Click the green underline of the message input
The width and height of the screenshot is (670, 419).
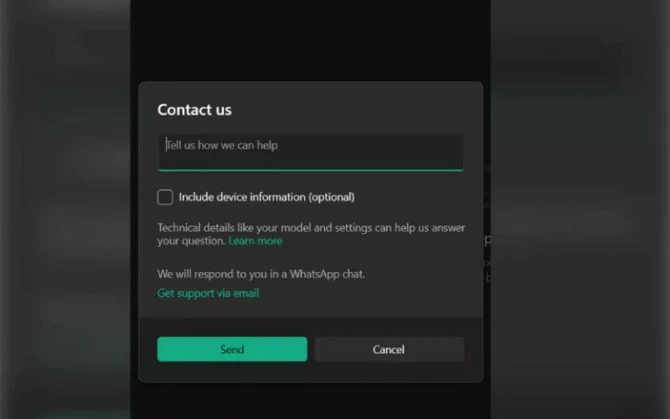(311, 170)
